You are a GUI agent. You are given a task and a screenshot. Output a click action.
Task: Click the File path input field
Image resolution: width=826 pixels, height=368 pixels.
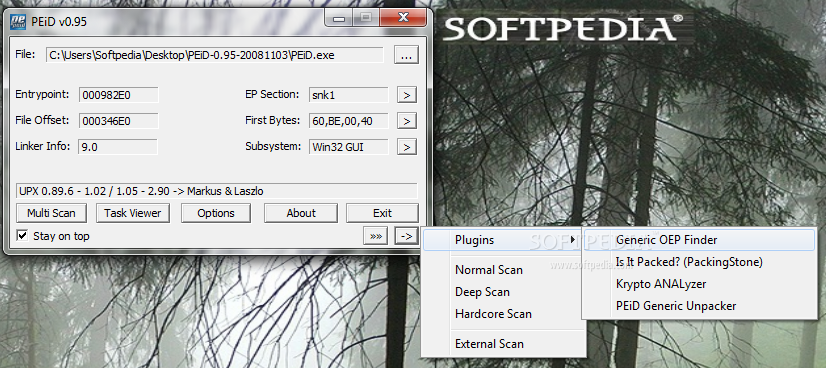(214, 55)
